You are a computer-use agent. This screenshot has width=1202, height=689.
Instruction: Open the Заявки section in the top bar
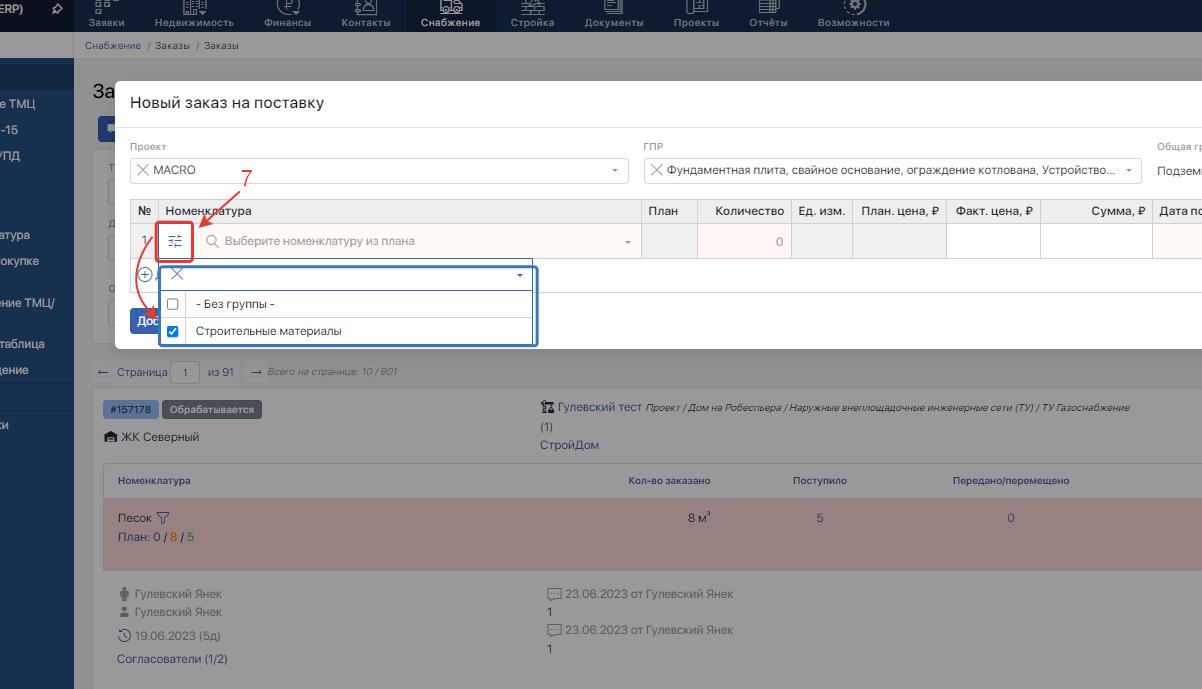[x=106, y=15]
